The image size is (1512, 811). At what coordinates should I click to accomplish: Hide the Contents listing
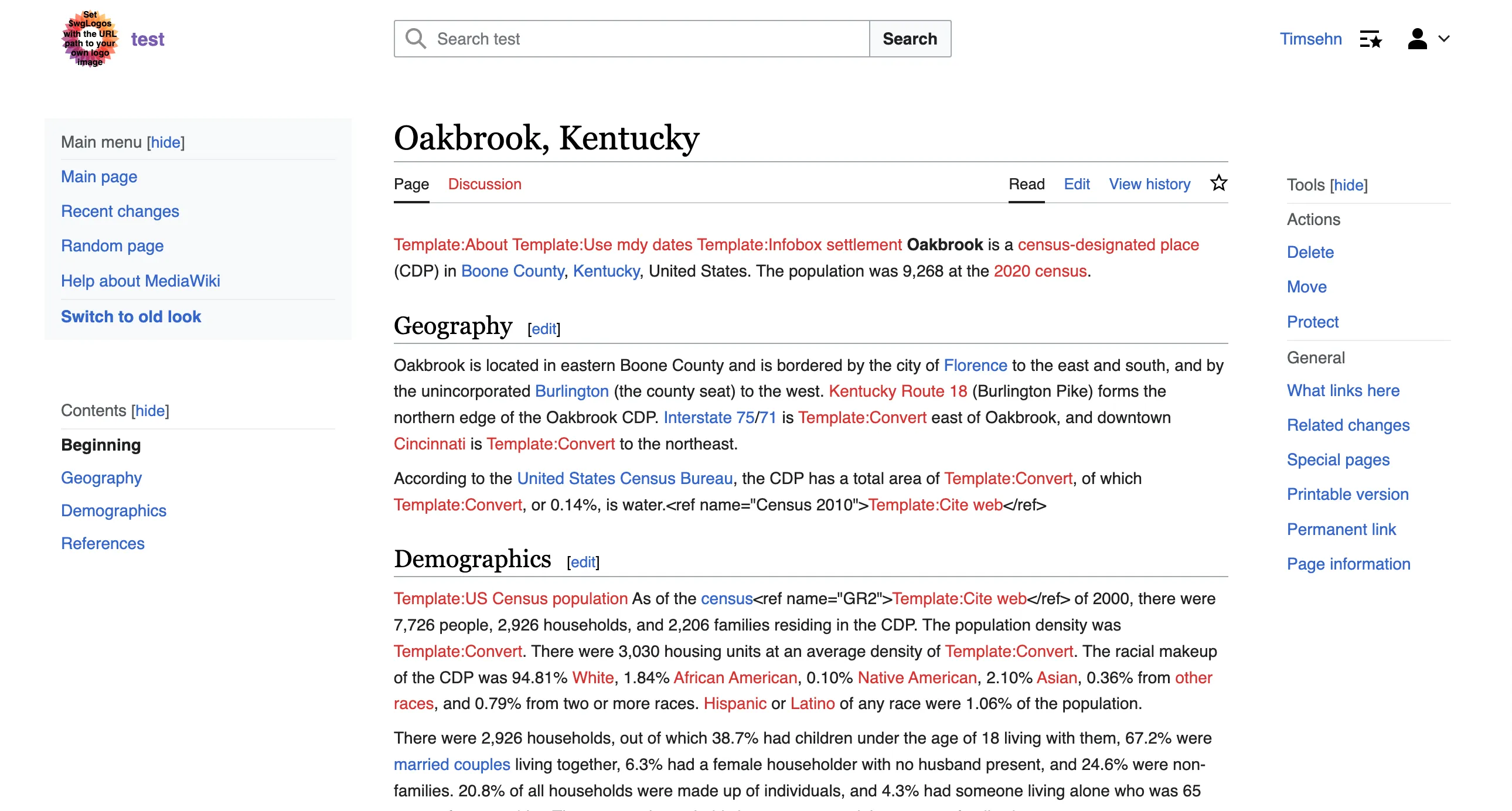click(x=150, y=411)
